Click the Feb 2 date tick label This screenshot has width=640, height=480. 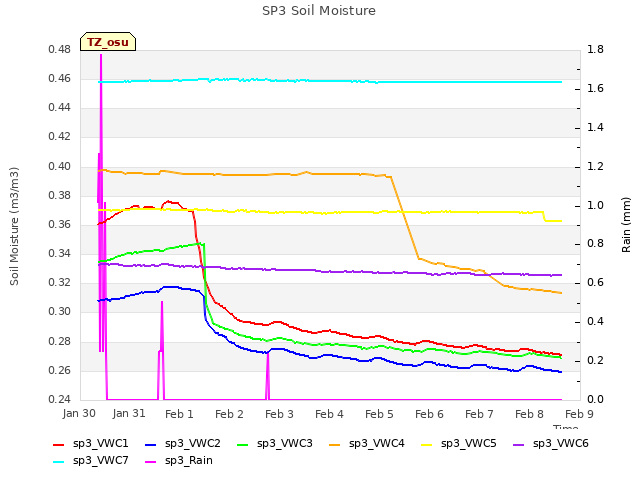229,414
